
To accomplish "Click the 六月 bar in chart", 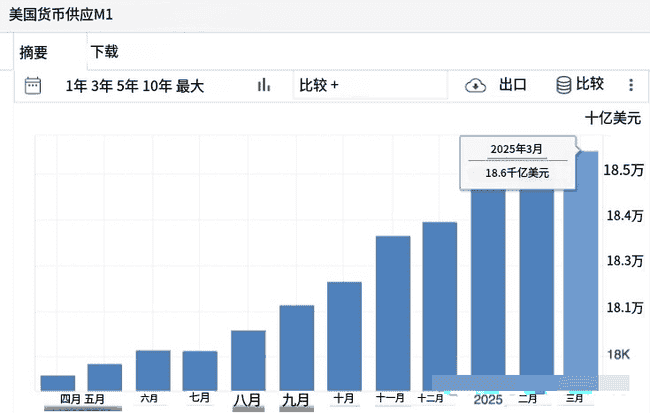I will 152,369.
